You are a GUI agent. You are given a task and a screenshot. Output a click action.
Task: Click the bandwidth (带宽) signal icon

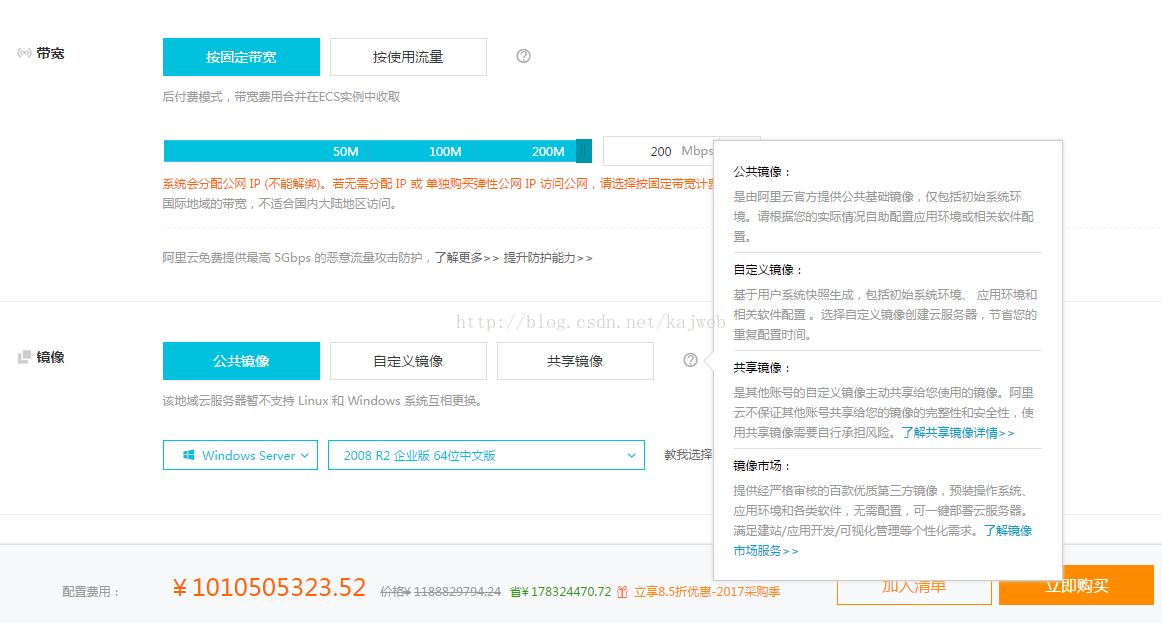[x=25, y=53]
